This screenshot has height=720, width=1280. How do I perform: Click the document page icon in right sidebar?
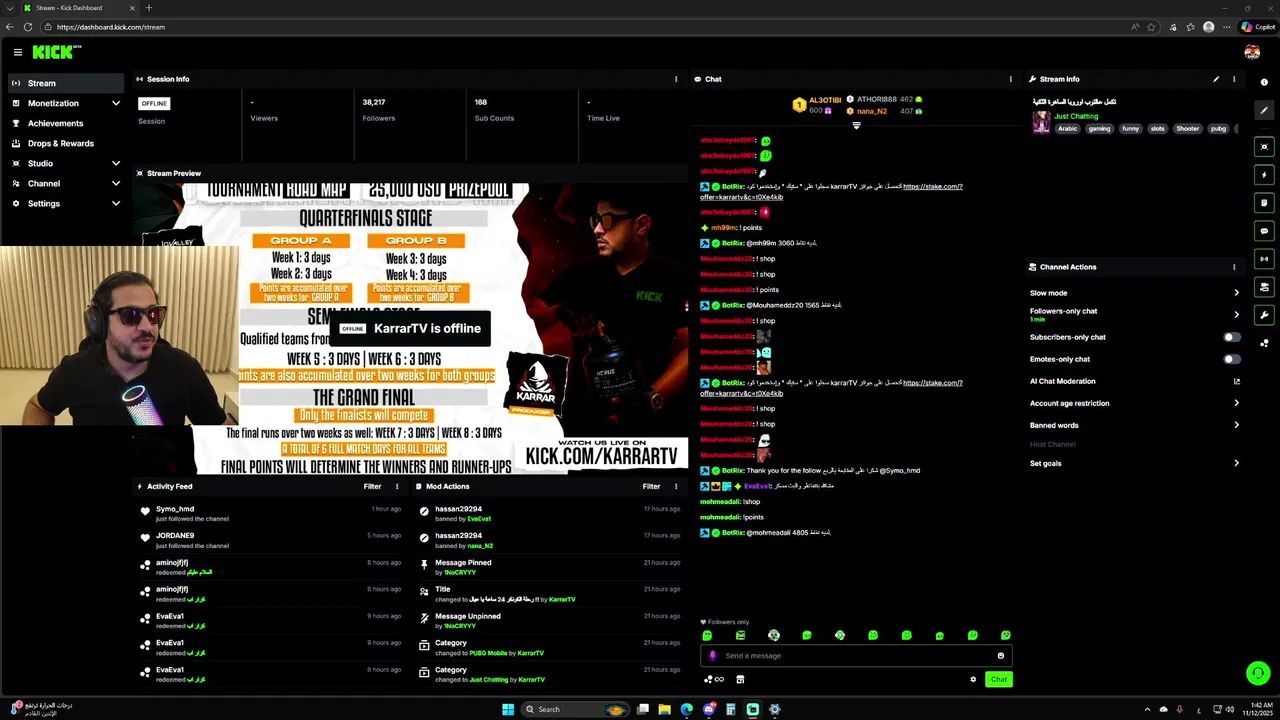pos(1264,203)
